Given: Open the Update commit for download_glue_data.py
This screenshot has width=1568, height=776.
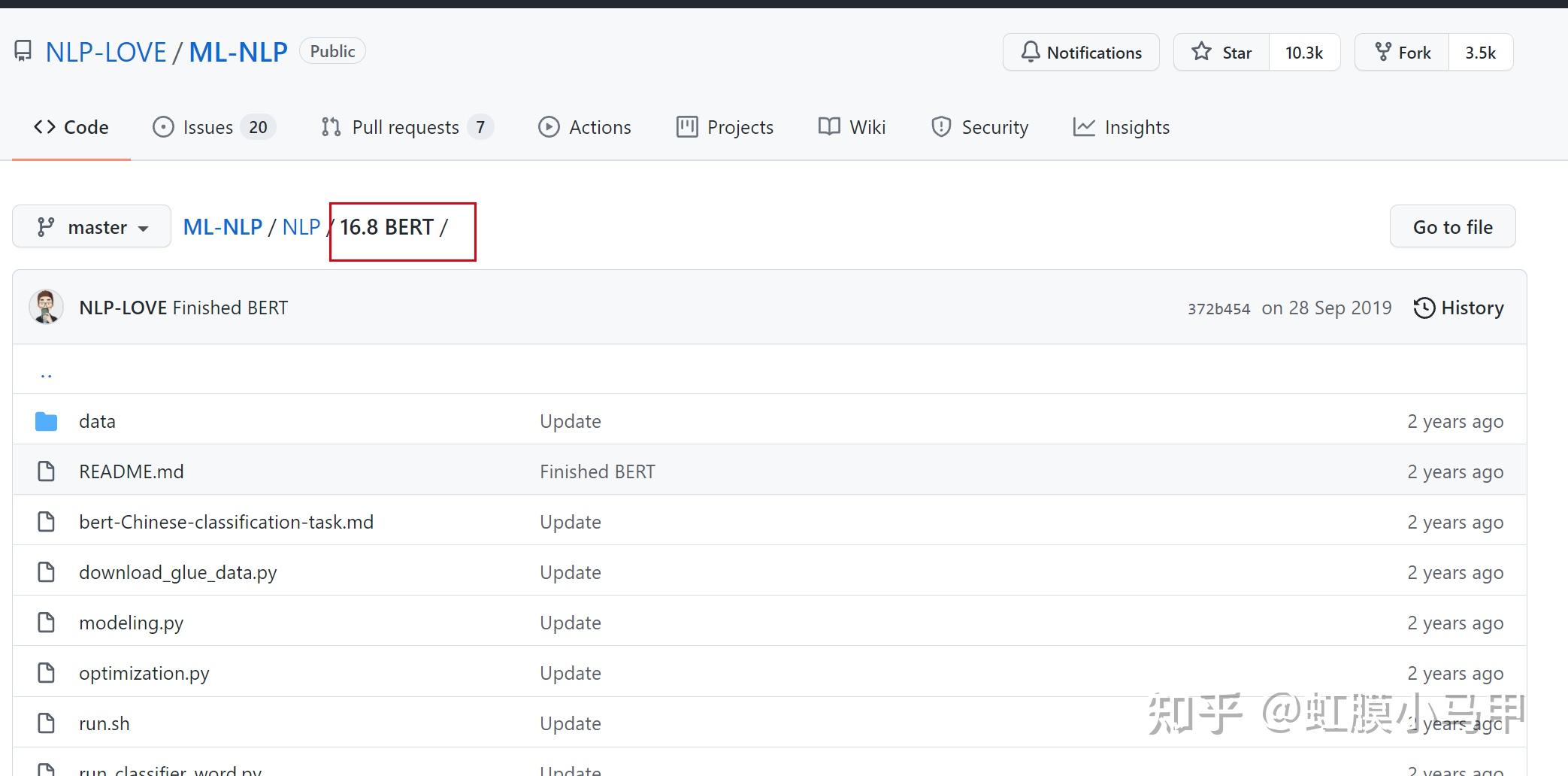Looking at the screenshot, I should tap(571, 573).
